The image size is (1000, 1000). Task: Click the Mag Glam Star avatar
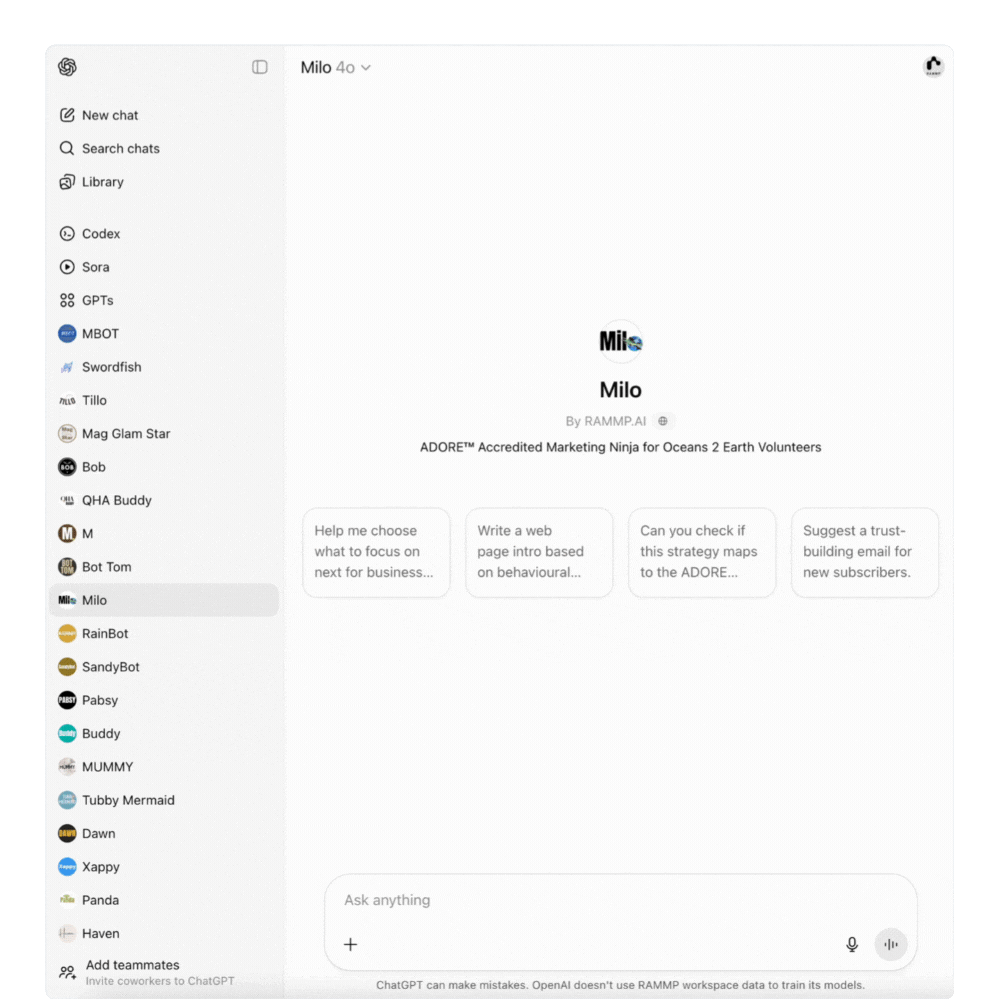pos(67,434)
